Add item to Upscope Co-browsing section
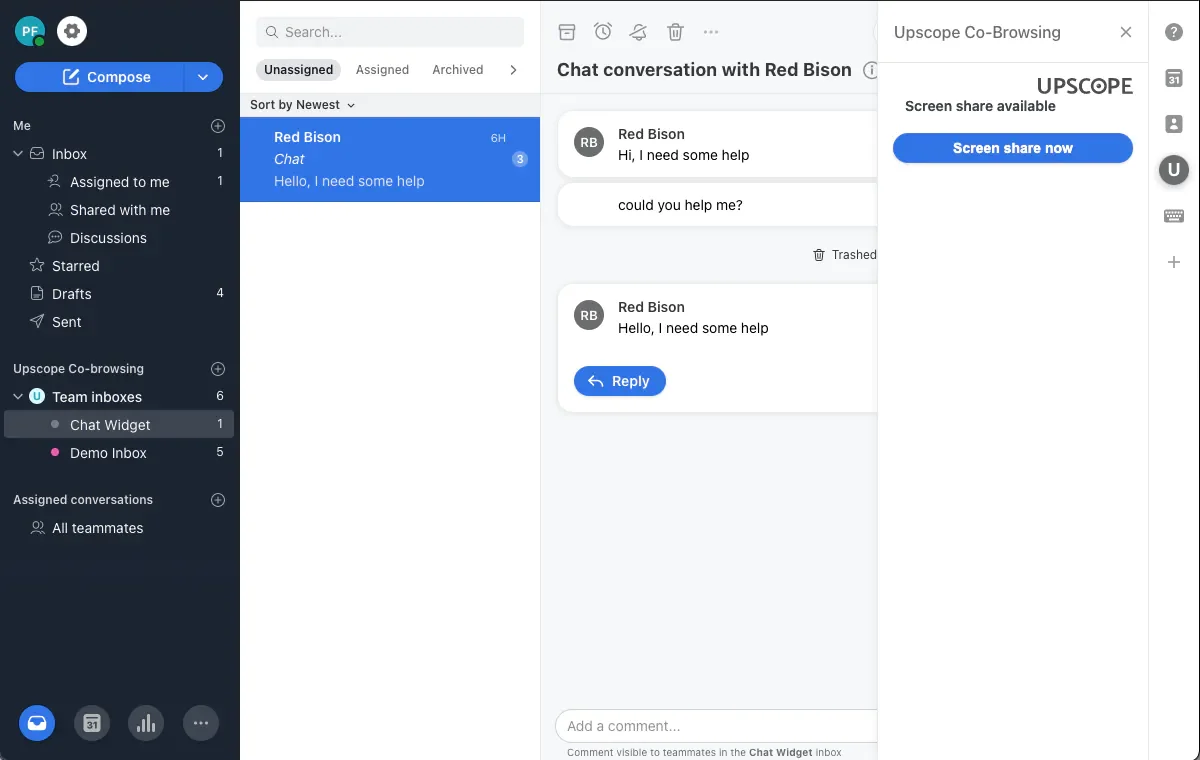Image resolution: width=1200 pixels, height=760 pixels. (x=218, y=369)
